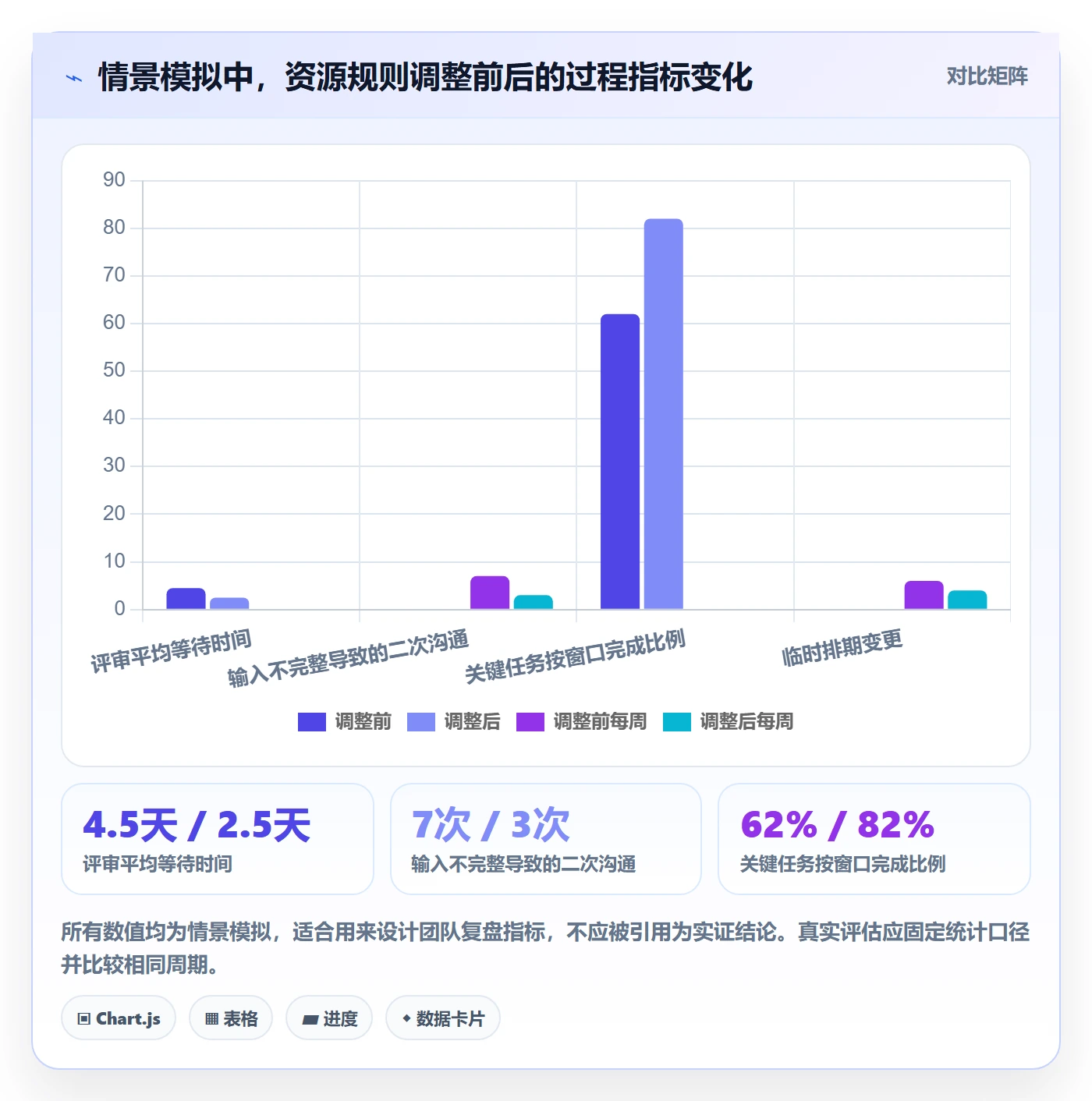The height and width of the screenshot is (1101, 1092).
Task: Click the disclaimer text starting 所有数值均为情景模拟
Action: tap(545, 948)
